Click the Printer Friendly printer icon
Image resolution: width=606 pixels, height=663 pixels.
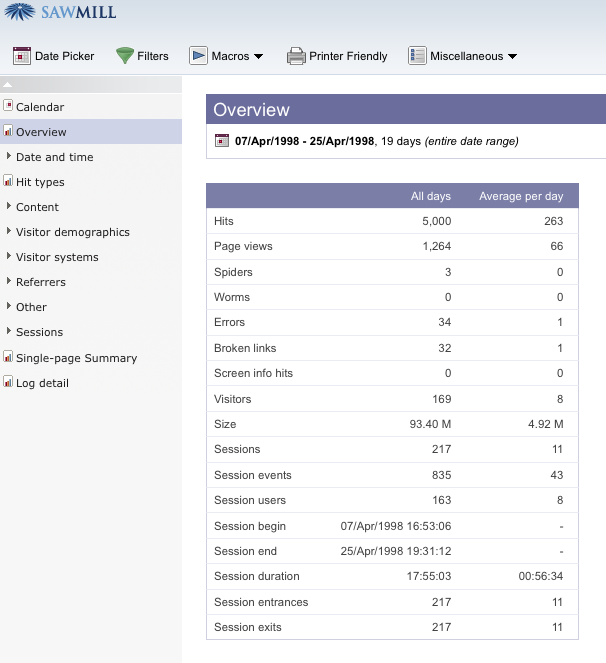pyautogui.click(x=296, y=56)
